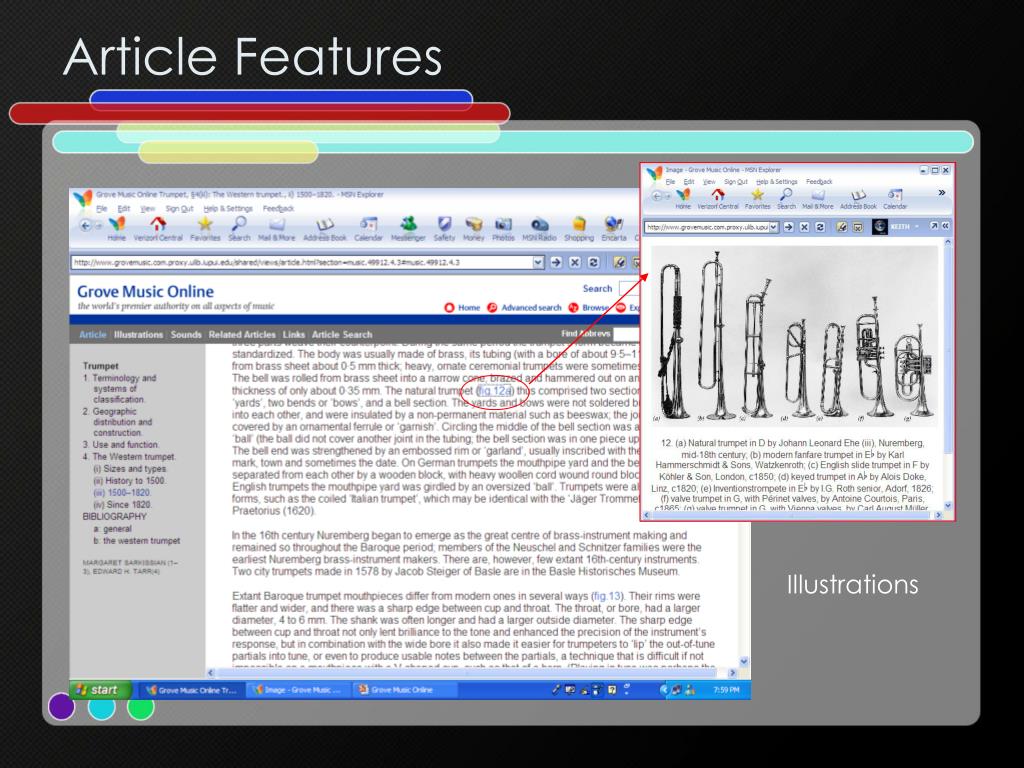
Task: Click Windows start button
Action: 101,690
